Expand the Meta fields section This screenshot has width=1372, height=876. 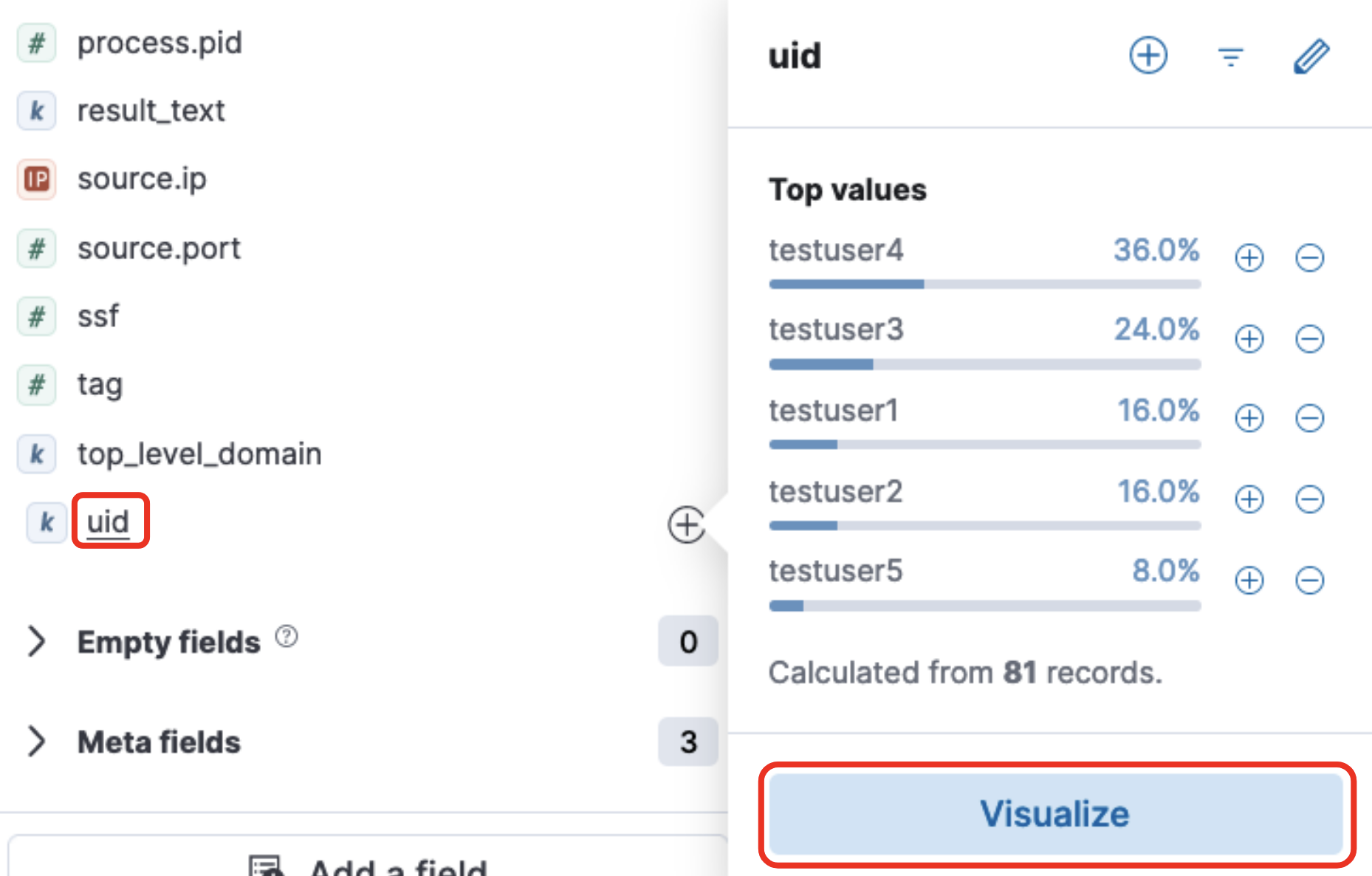(37, 742)
